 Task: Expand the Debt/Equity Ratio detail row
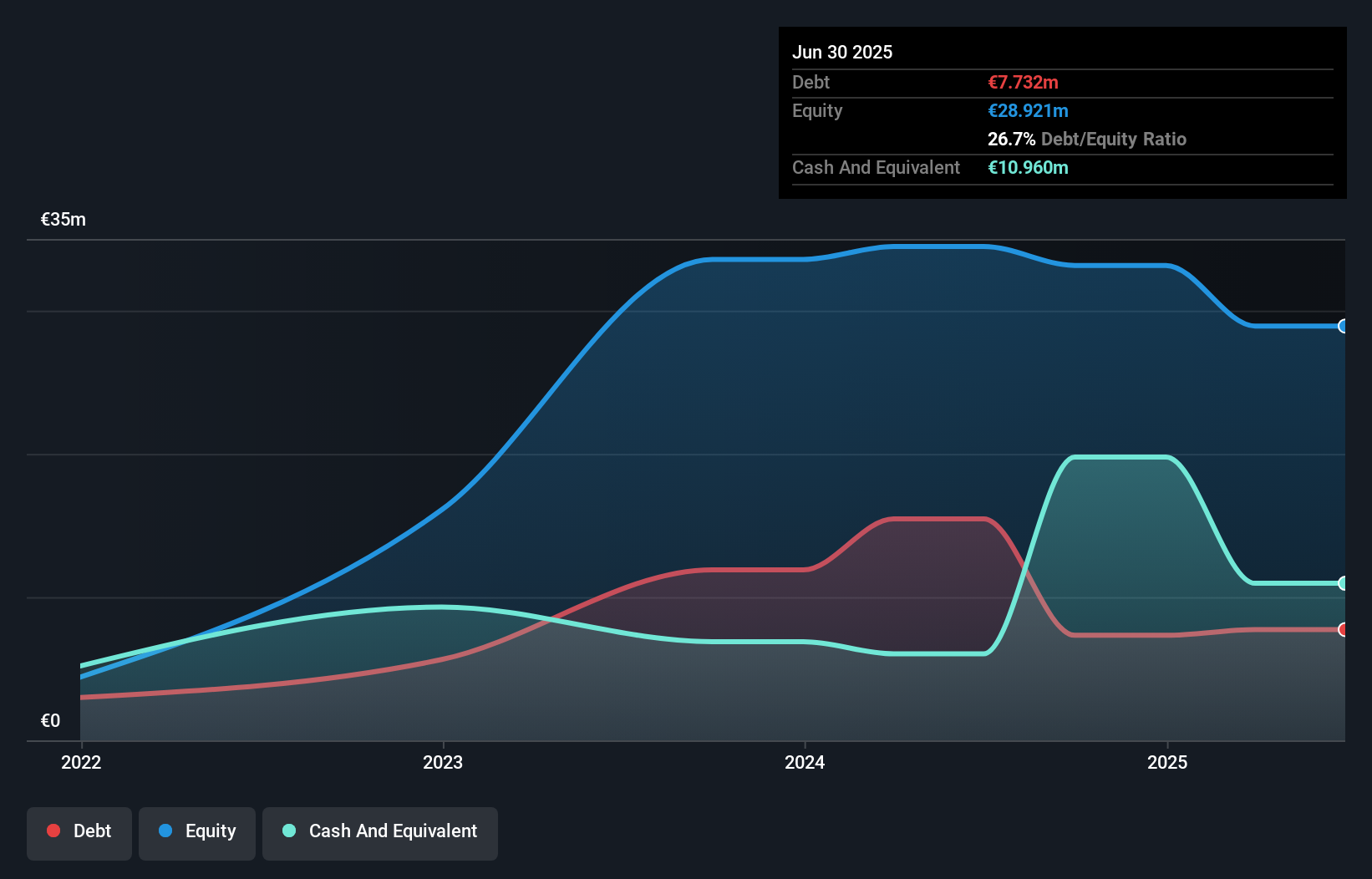pyautogui.click(x=1087, y=139)
